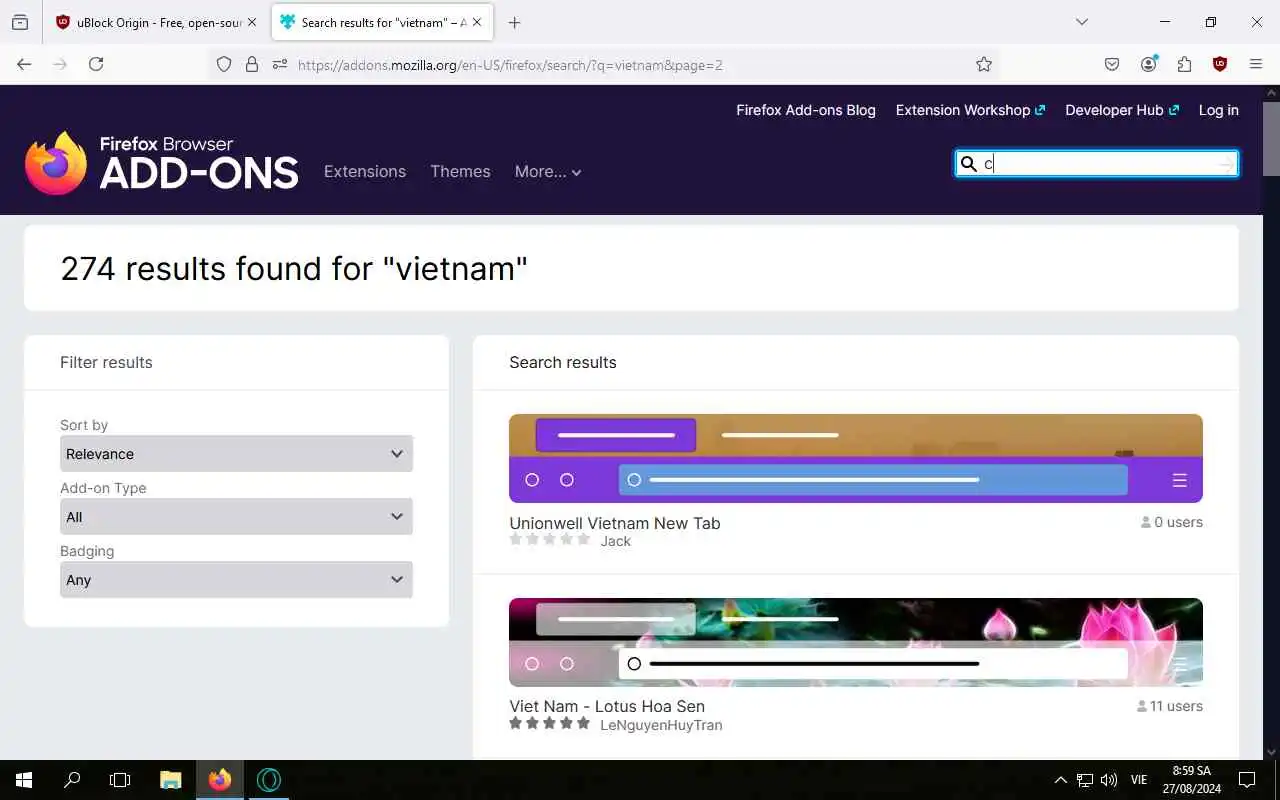
Task: Click the address bar URL
Action: tap(510, 65)
